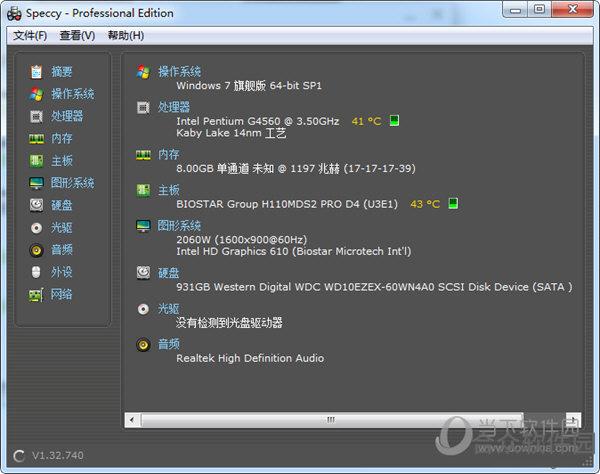Open 内存 section from the sidebar

[x=62, y=138]
